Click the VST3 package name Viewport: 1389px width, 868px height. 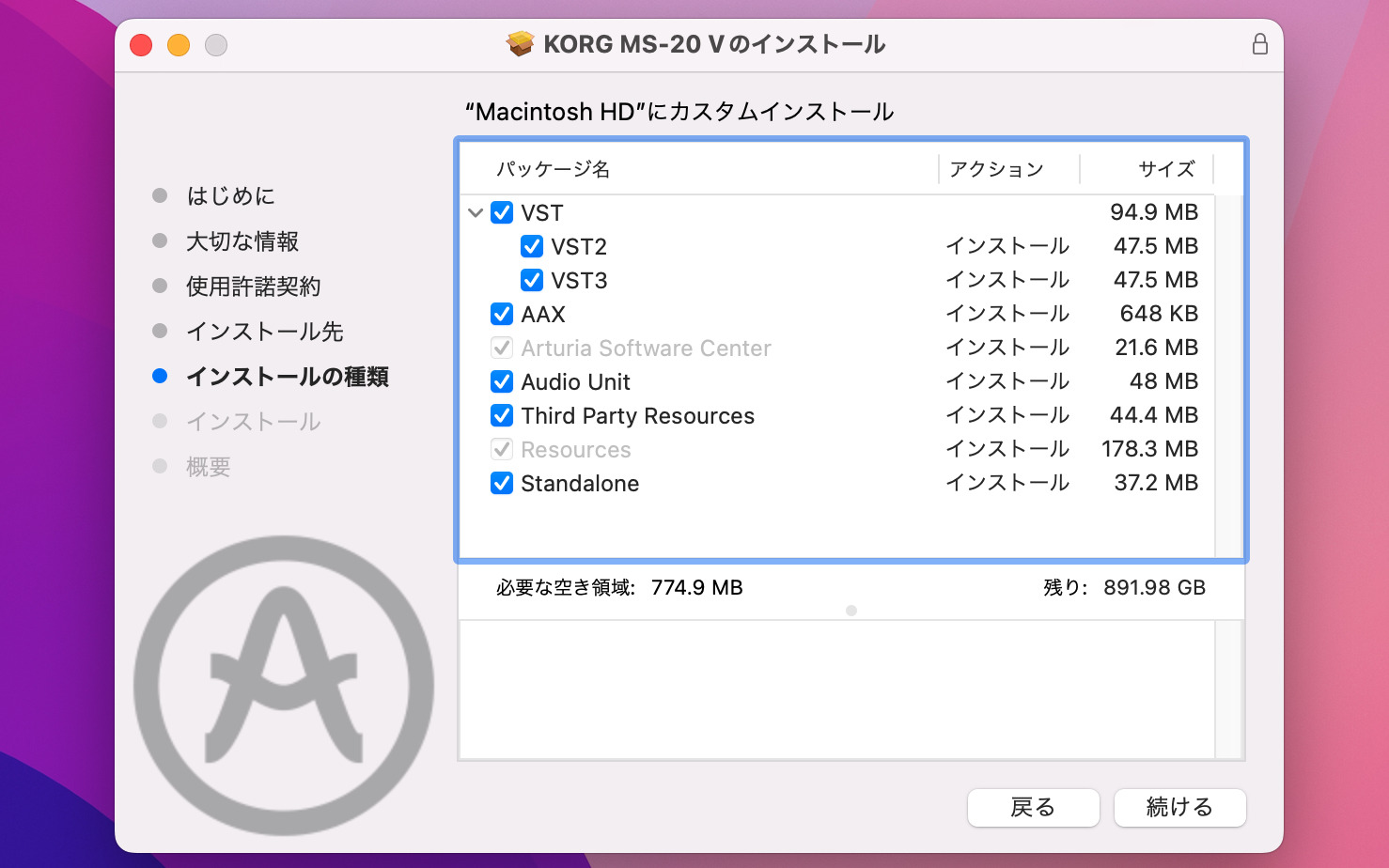click(x=579, y=281)
